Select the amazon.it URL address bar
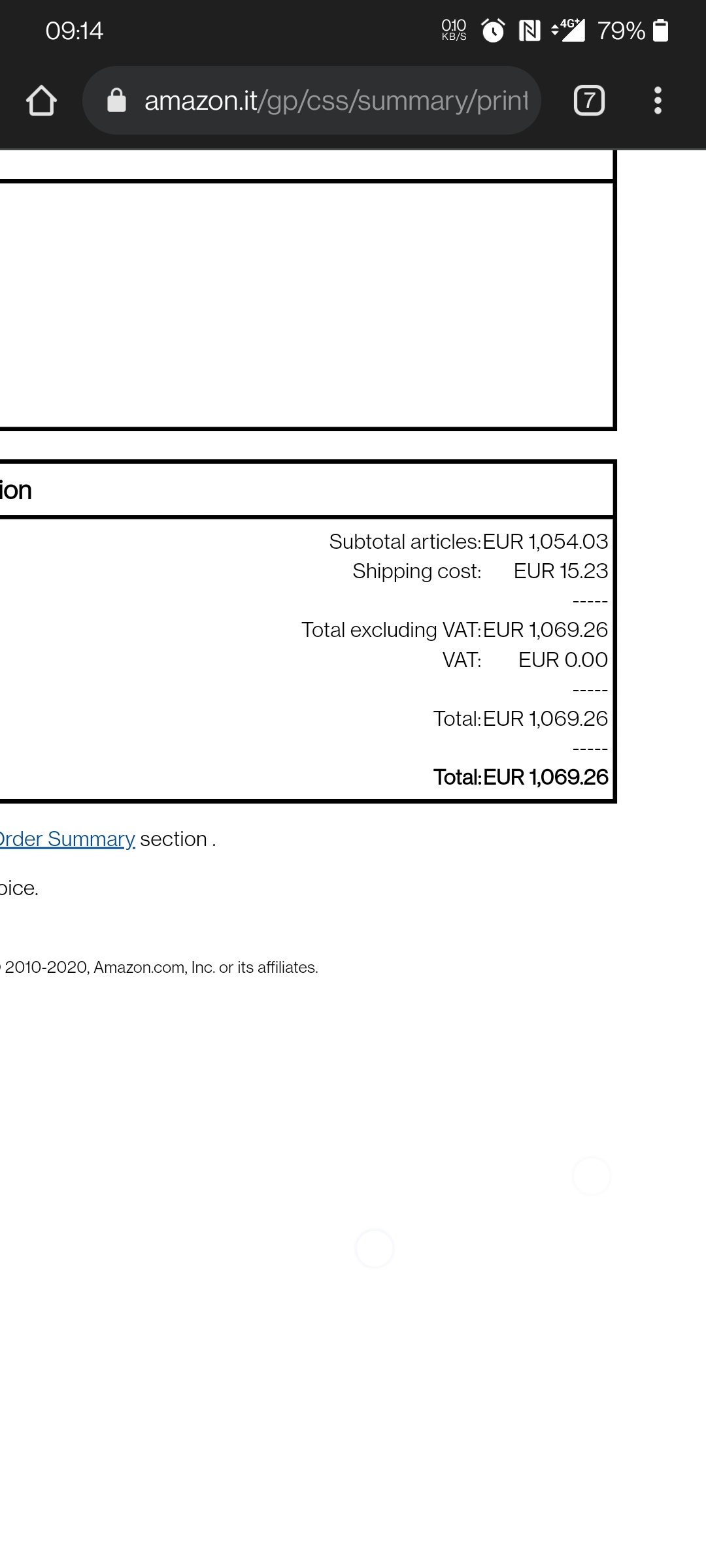 (x=312, y=101)
